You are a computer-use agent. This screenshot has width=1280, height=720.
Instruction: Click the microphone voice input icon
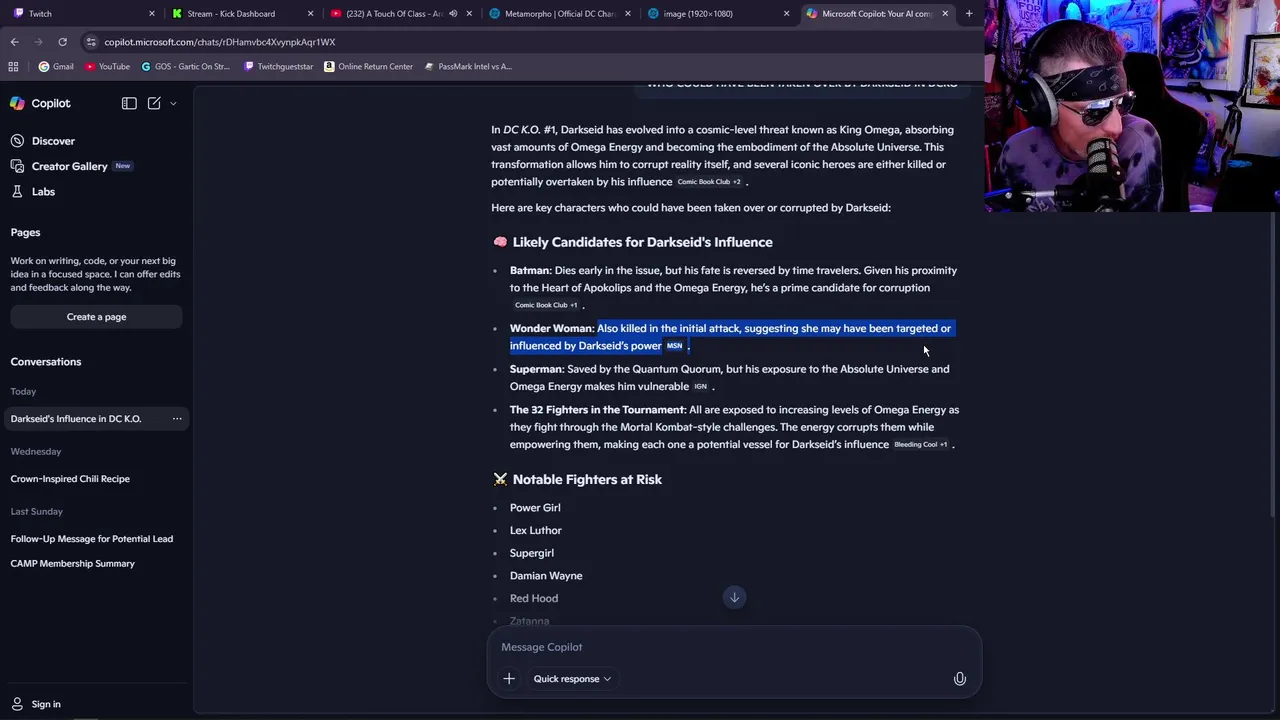click(x=959, y=679)
